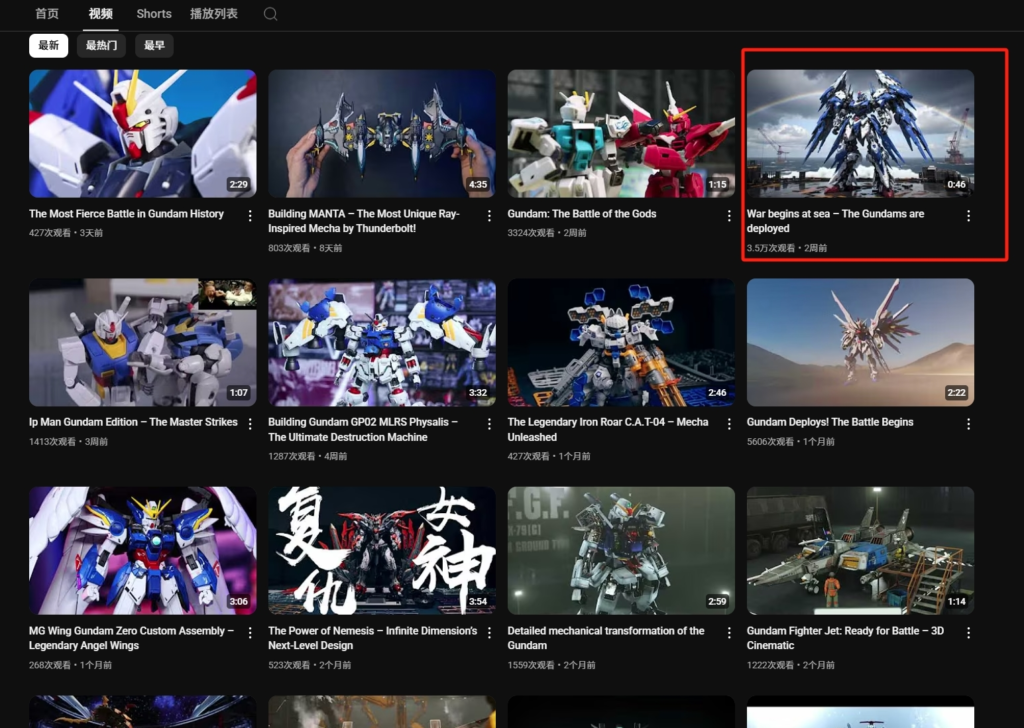Open more options for 'The Most Fierce Battle in Gundam History'
This screenshot has height=728, width=1024.
250,215
